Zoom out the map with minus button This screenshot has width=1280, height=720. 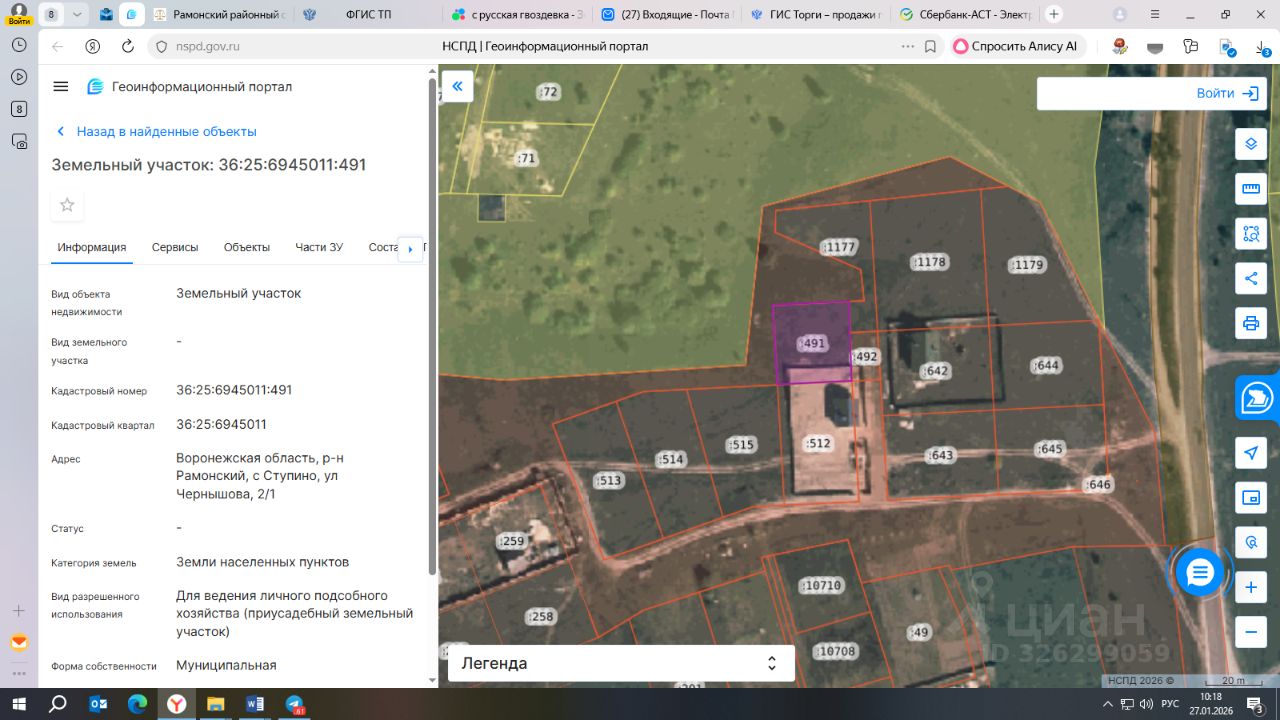coord(1250,632)
